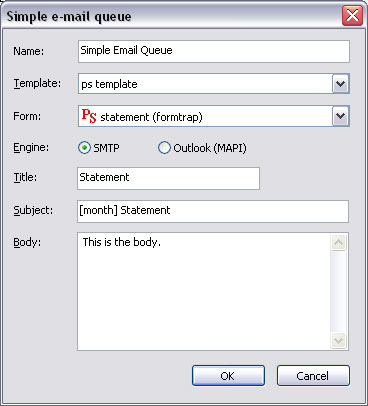The image size is (368, 406).
Task: Click the Cancel button
Action: click(313, 376)
